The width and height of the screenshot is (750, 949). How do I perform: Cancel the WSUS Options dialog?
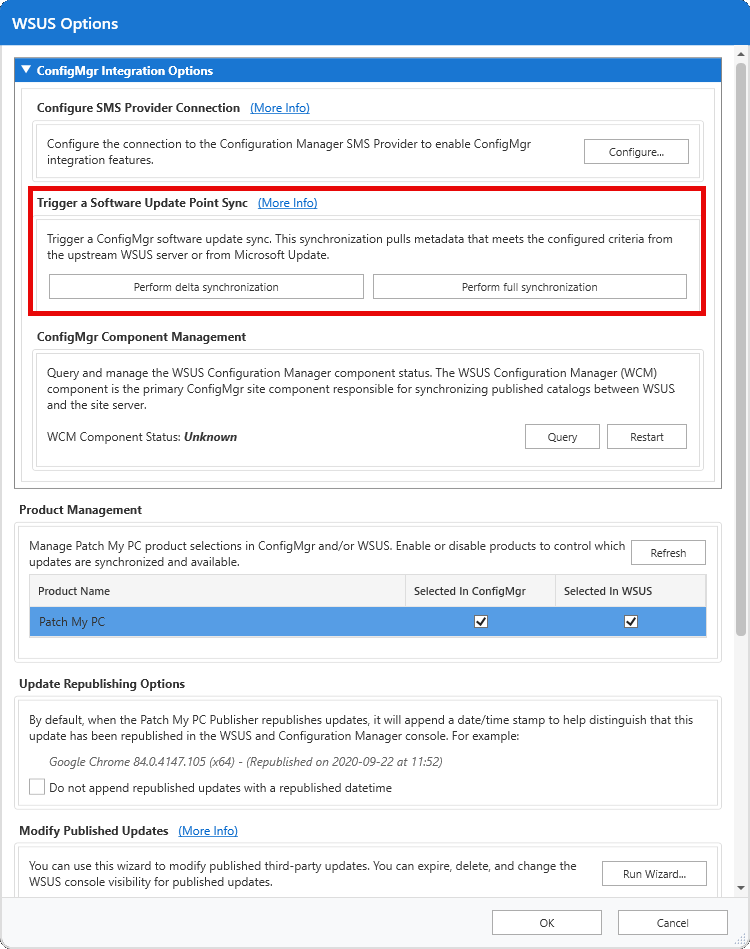point(672,923)
